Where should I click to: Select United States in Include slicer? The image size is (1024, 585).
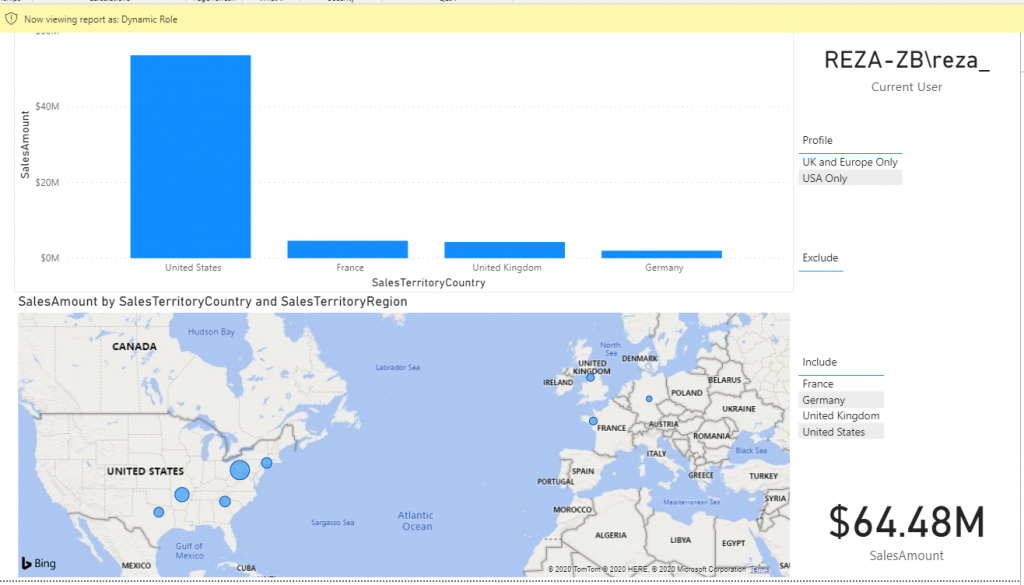[x=834, y=432]
